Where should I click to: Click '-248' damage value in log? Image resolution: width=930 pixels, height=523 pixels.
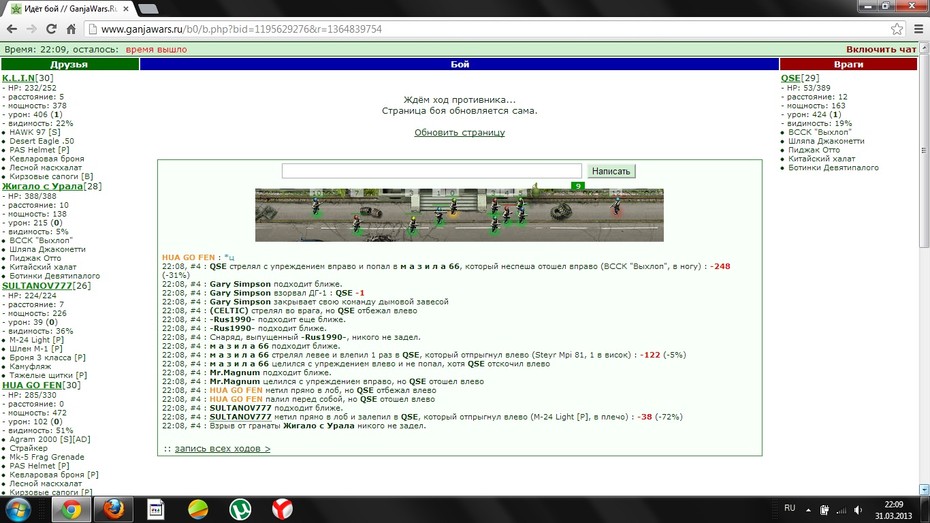point(721,266)
